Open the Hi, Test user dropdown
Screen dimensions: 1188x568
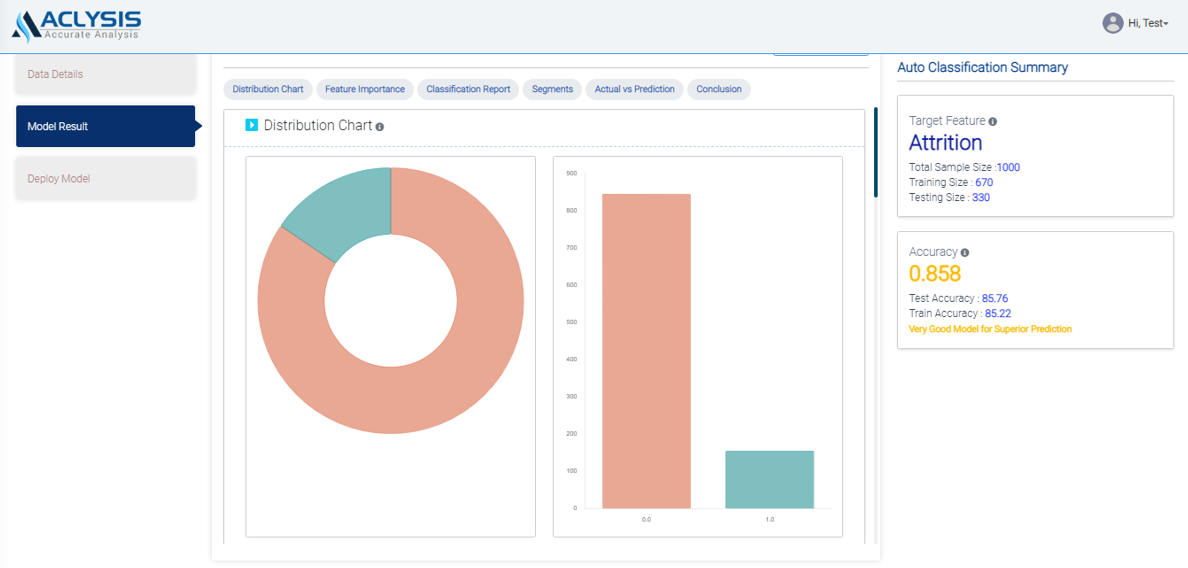pyautogui.click(x=1148, y=23)
